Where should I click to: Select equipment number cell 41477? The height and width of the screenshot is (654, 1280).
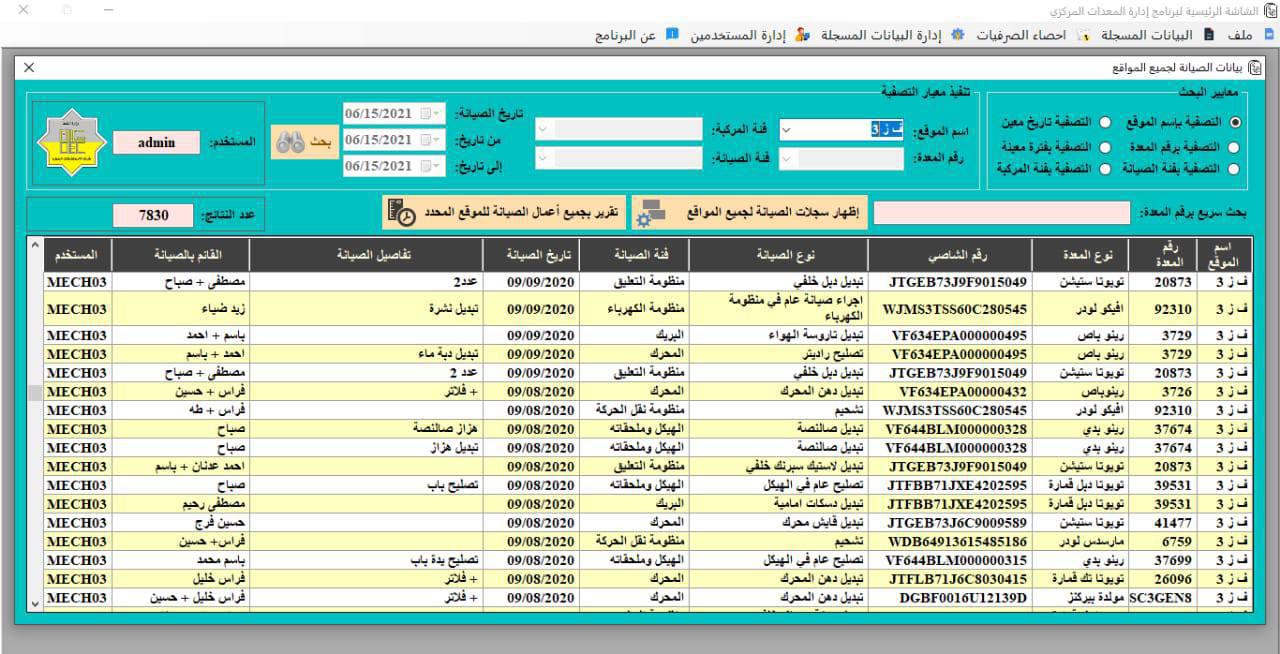pos(1161,522)
